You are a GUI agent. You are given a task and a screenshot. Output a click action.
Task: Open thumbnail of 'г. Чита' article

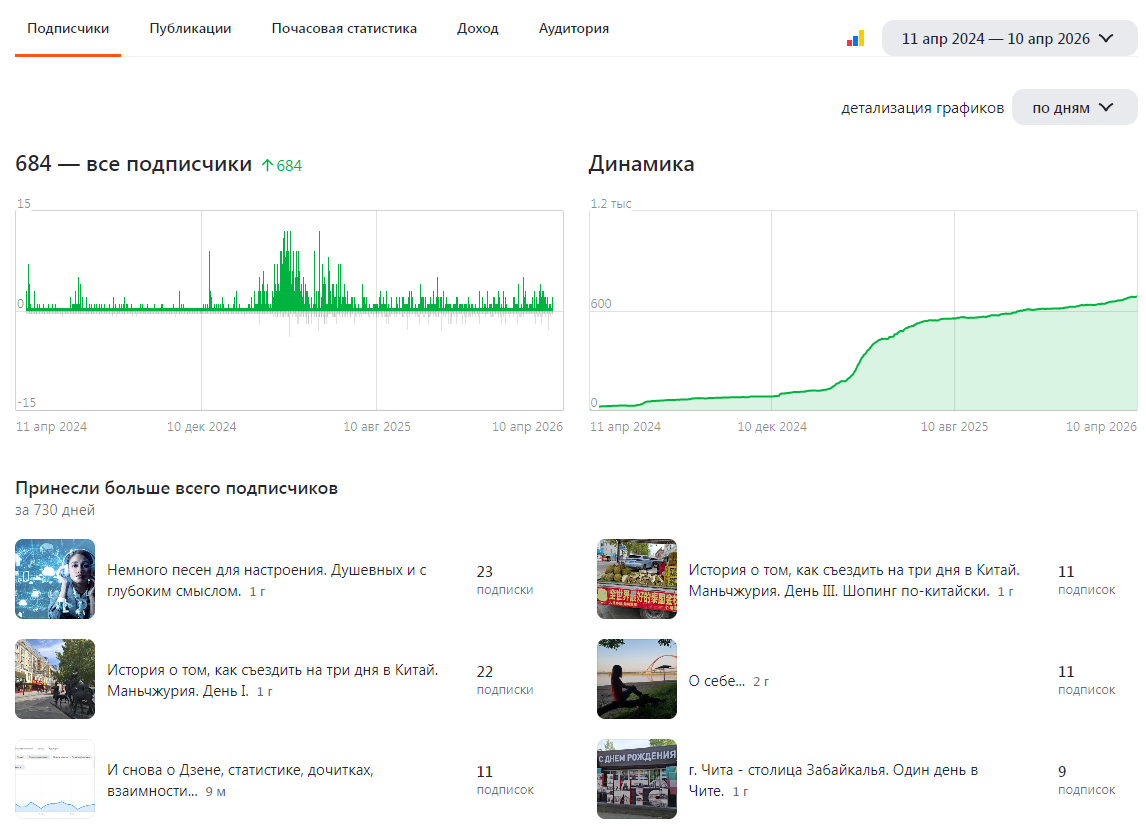[x=637, y=779]
